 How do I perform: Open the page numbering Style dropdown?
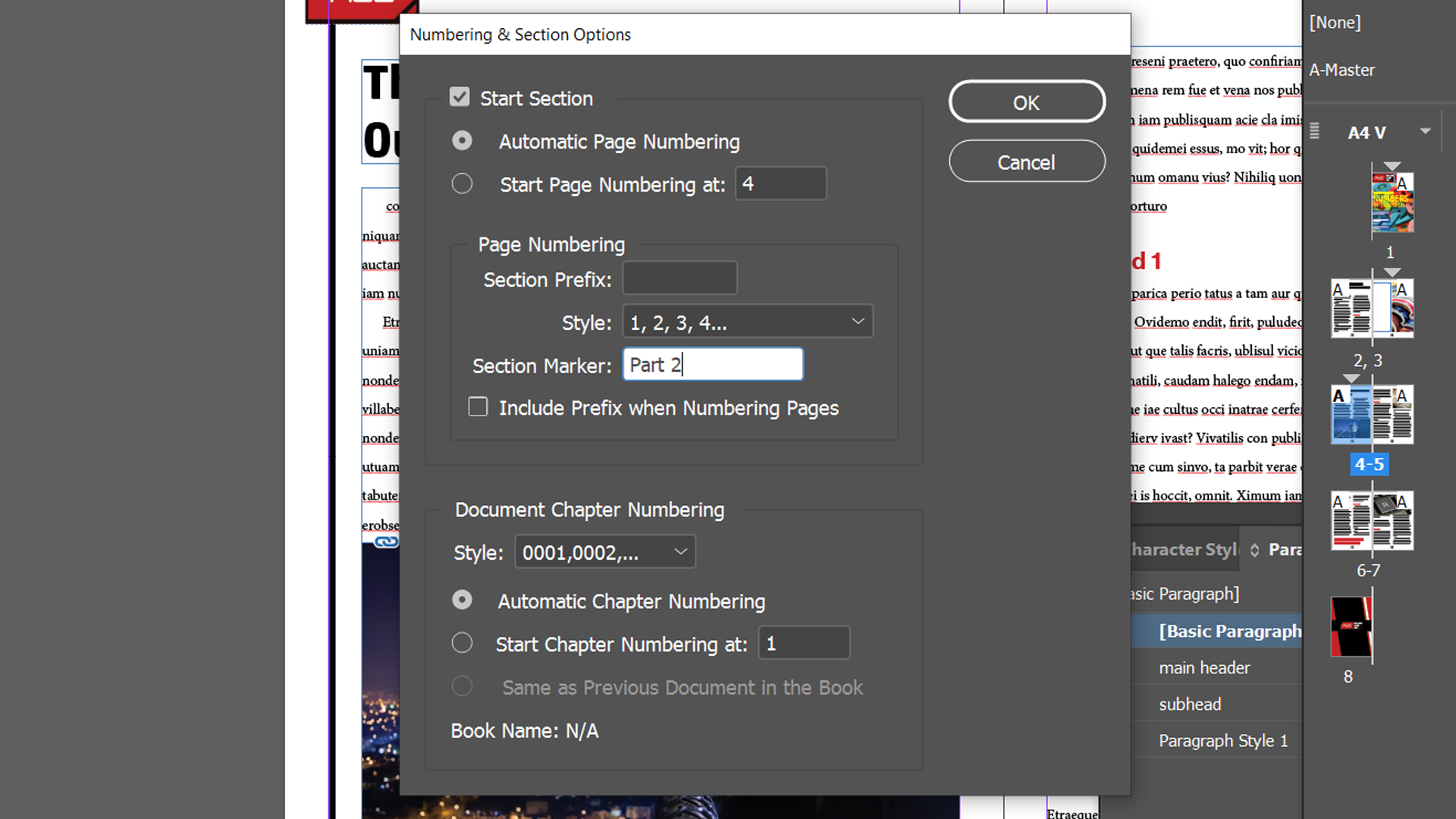tap(747, 322)
